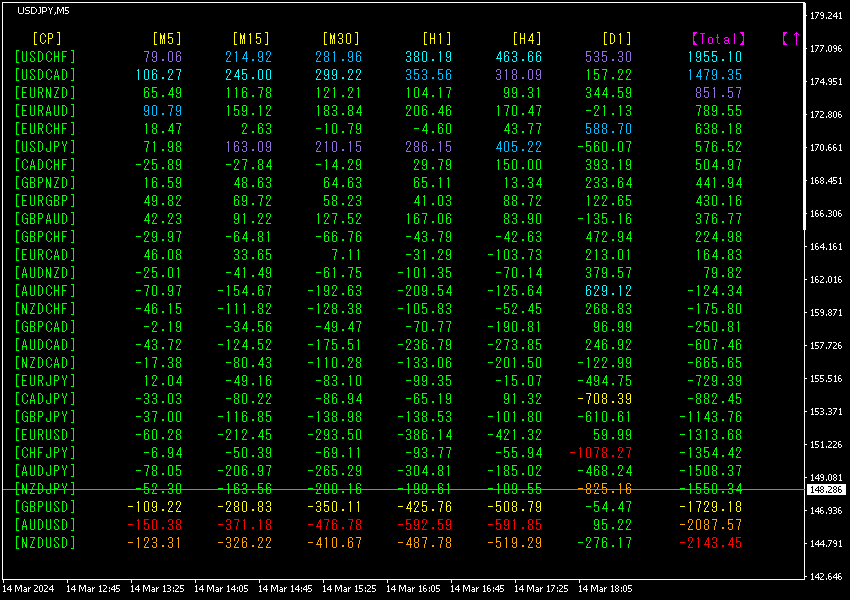850x600 pixels.
Task: Click the AUDCHF D1 value 629.12
Action: tap(608, 291)
